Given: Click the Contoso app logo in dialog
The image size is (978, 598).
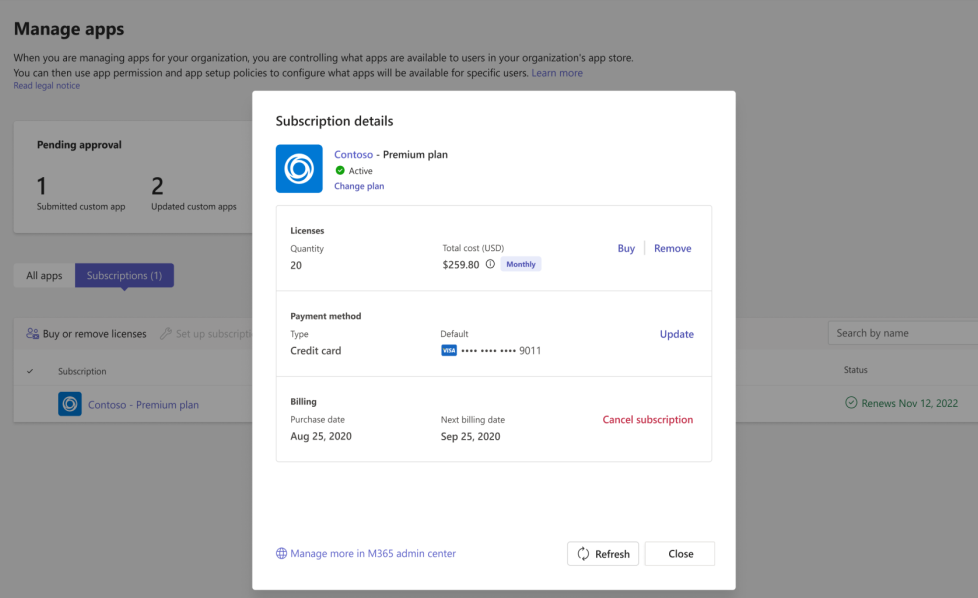Looking at the screenshot, I should pos(299,169).
